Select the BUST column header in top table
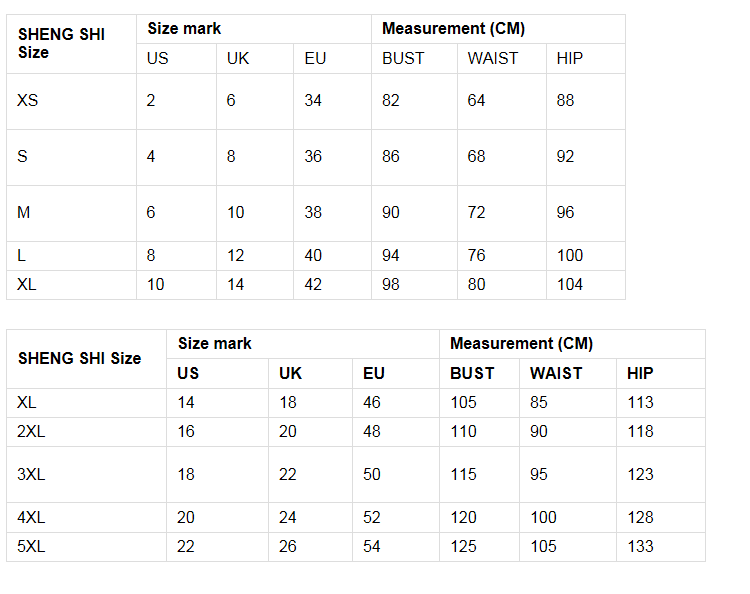 coord(403,58)
